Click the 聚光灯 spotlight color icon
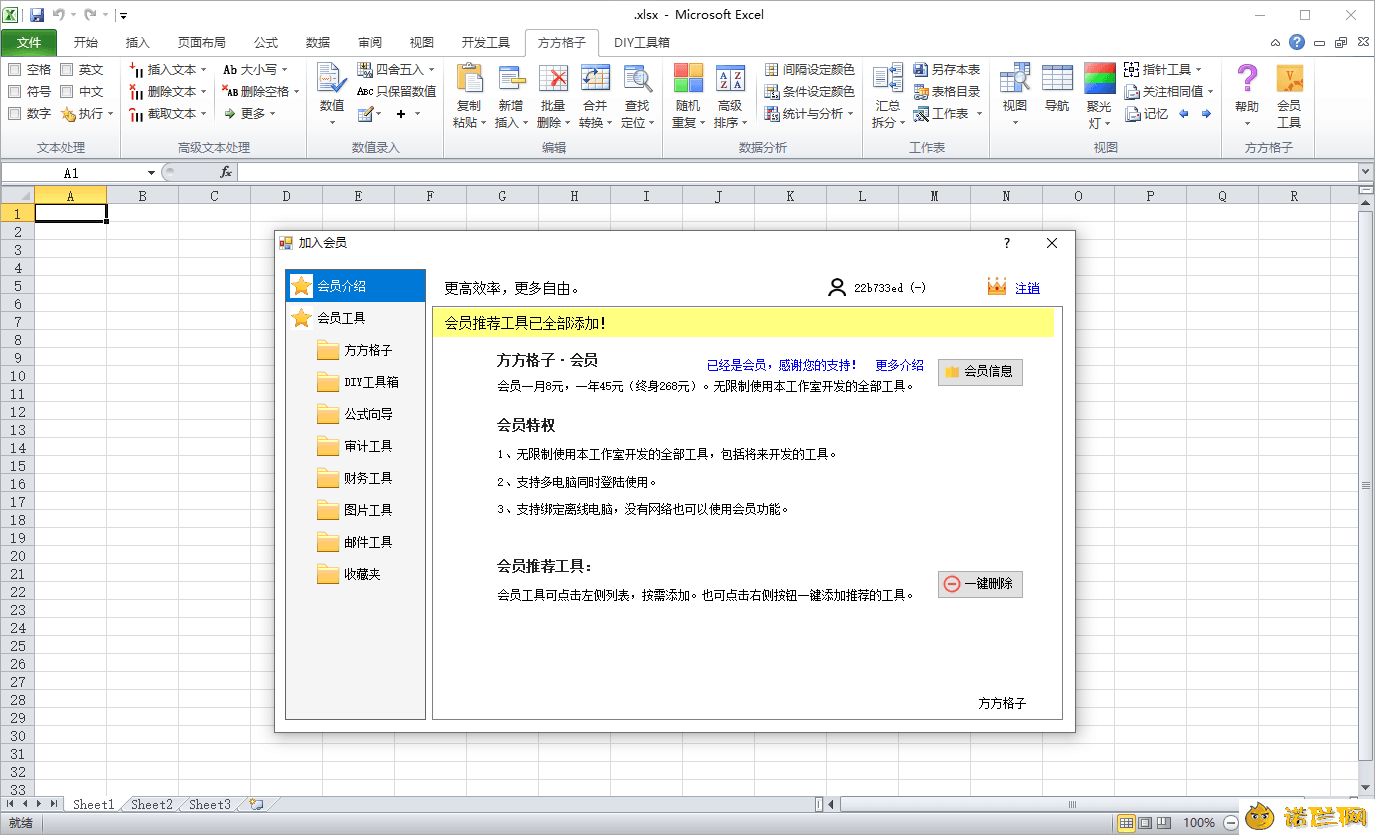The image size is (1375, 835). pyautogui.click(x=1099, y=79)
